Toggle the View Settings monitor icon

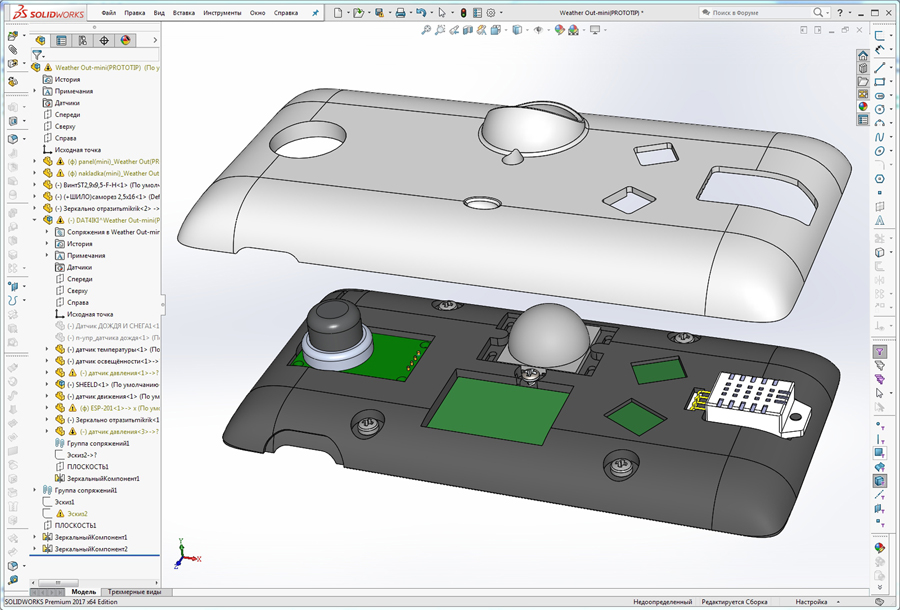coord(595,29)
